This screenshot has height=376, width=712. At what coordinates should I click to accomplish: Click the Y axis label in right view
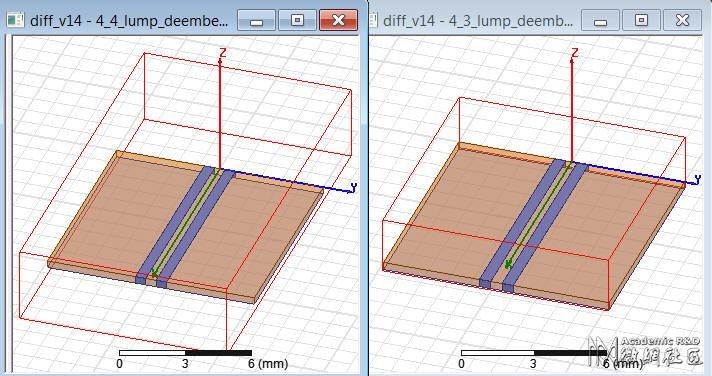coord(697,178)
